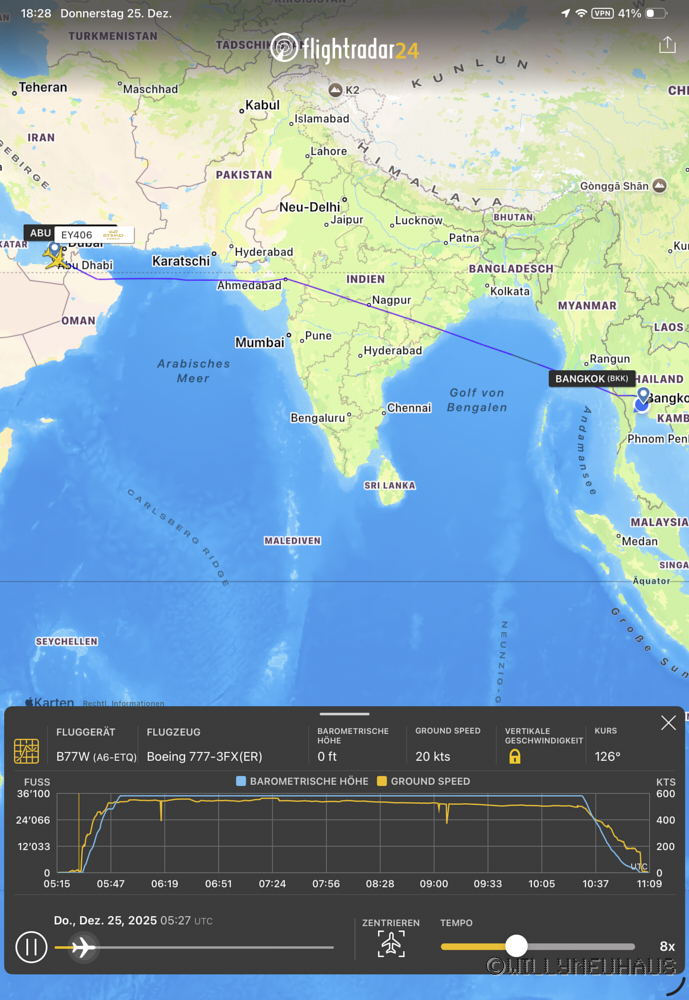689x1000 pixels.
Task: Tap the SEYCHELLEN label
Action: click(x=67, y=642)
